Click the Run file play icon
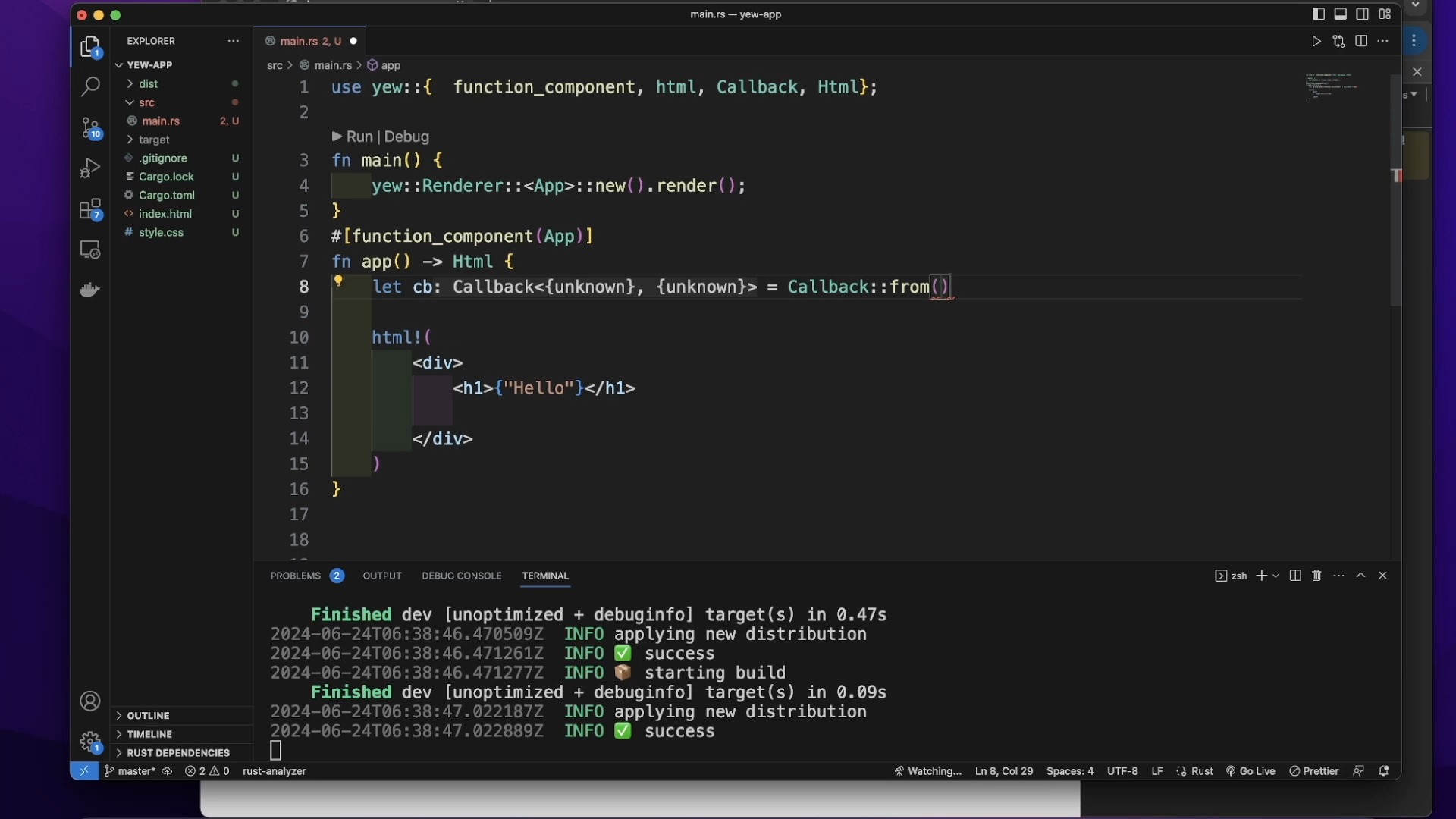This screenshot has height=819, width=1456. (x=1316, y=42)
